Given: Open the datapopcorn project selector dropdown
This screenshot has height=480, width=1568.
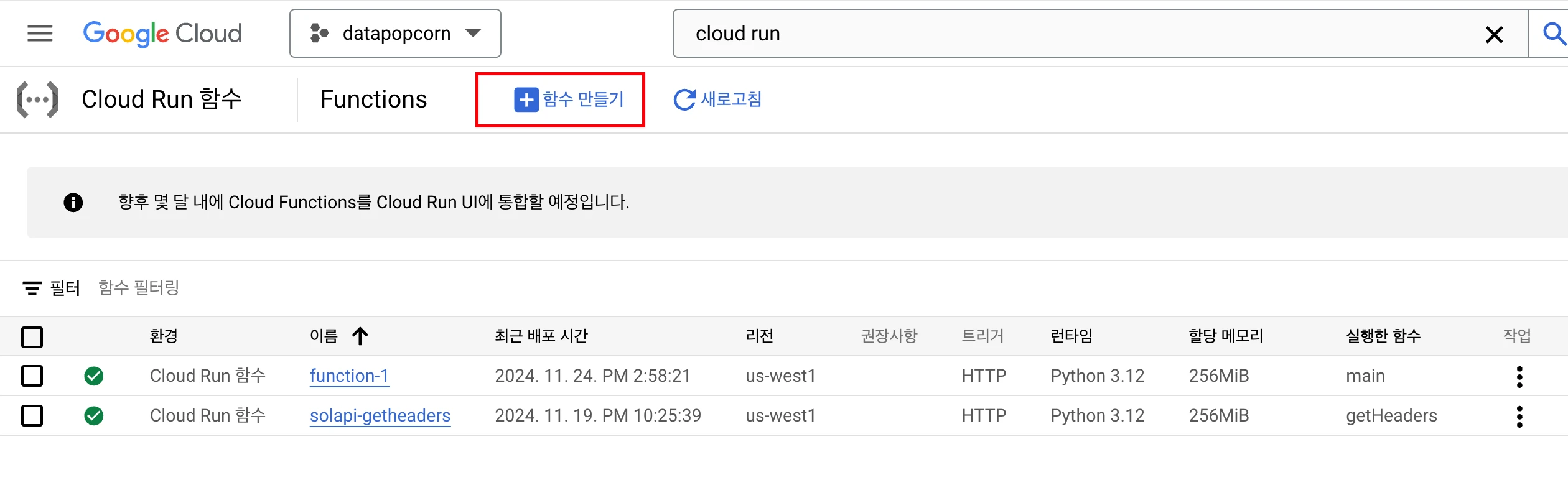Looking at the screenshot, I should coord(395,34).
